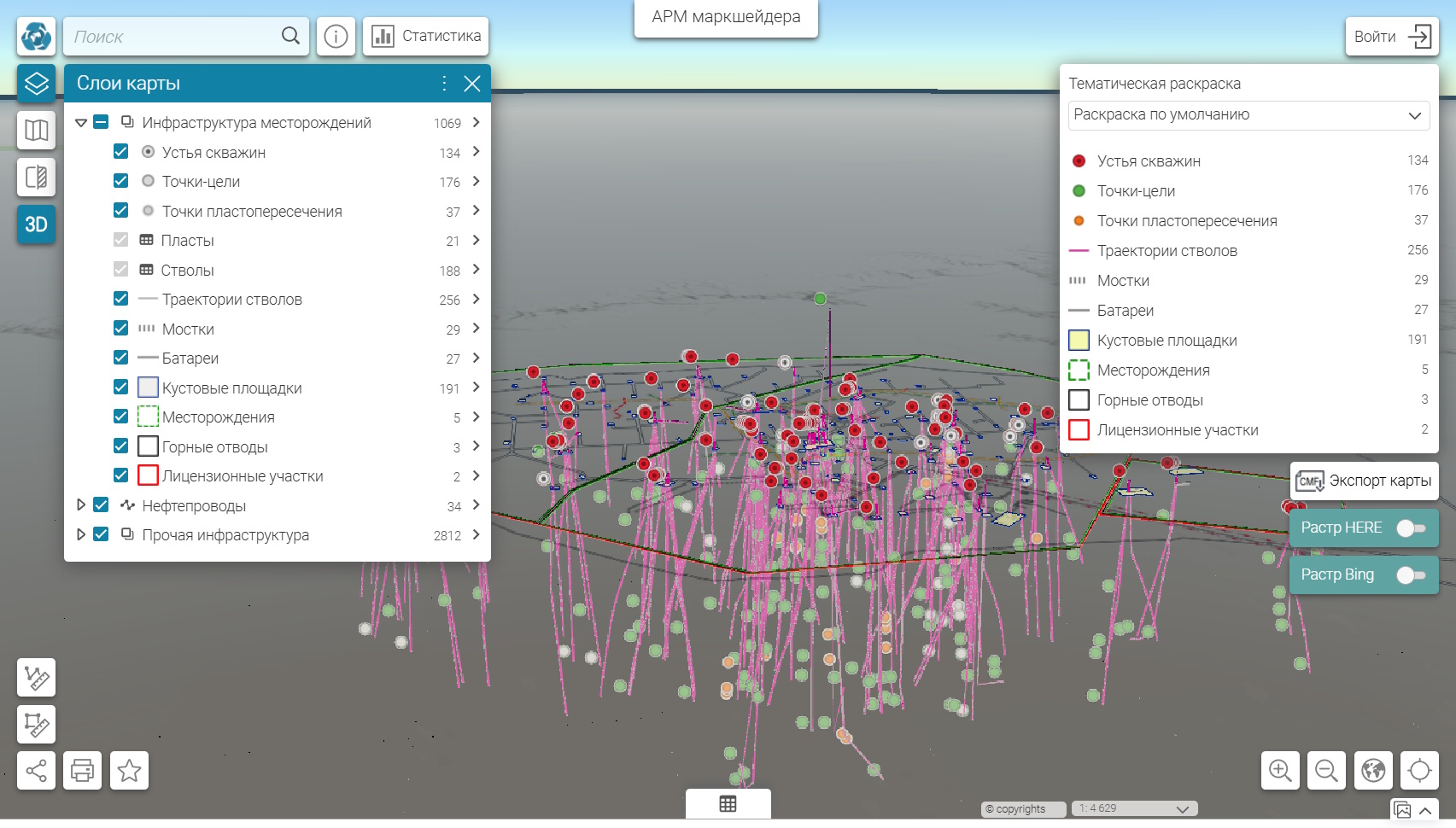This screenshot has height=828, width=1456.
Task: Zoom out with magnifier minus icon
Action: pyautogui.click(x=1326, y=771)
